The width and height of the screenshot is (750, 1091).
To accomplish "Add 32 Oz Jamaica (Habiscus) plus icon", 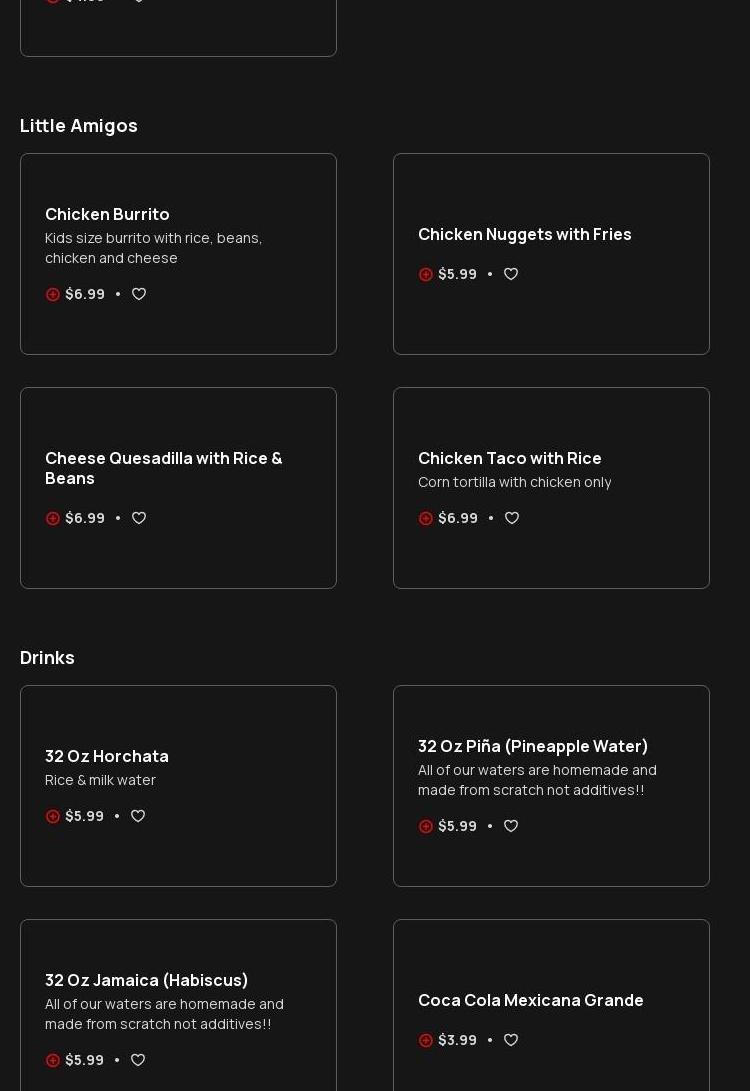I will click(53, 1060).
